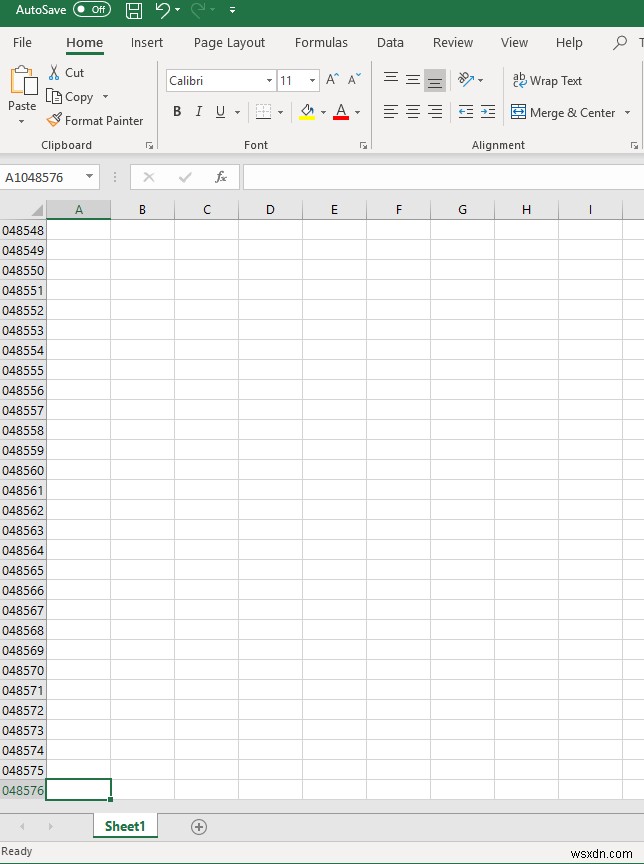Image resolution: width=644 pixels, height=864 pixels.
Task: Click inside the formula bar
Action: [x=443, y=177]
